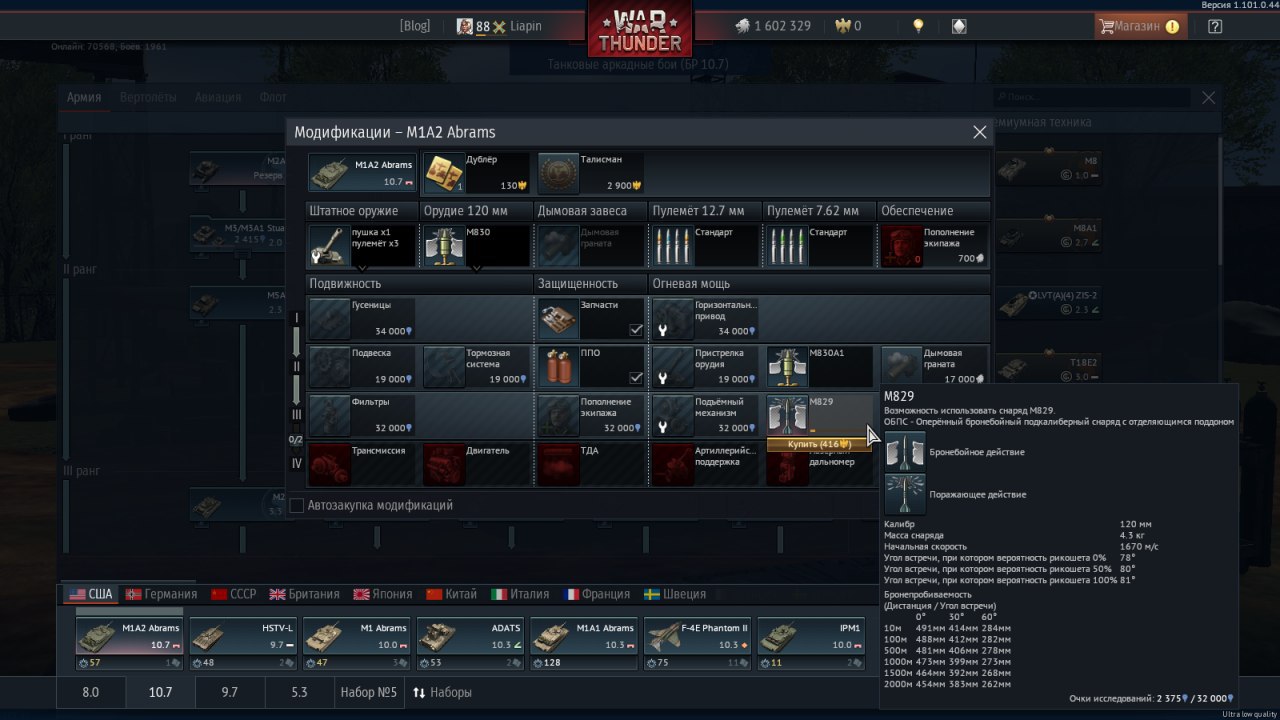Viewport: 1280px width, 720px height.
Task: Select the США nation tab
Action: coord(90,594)
